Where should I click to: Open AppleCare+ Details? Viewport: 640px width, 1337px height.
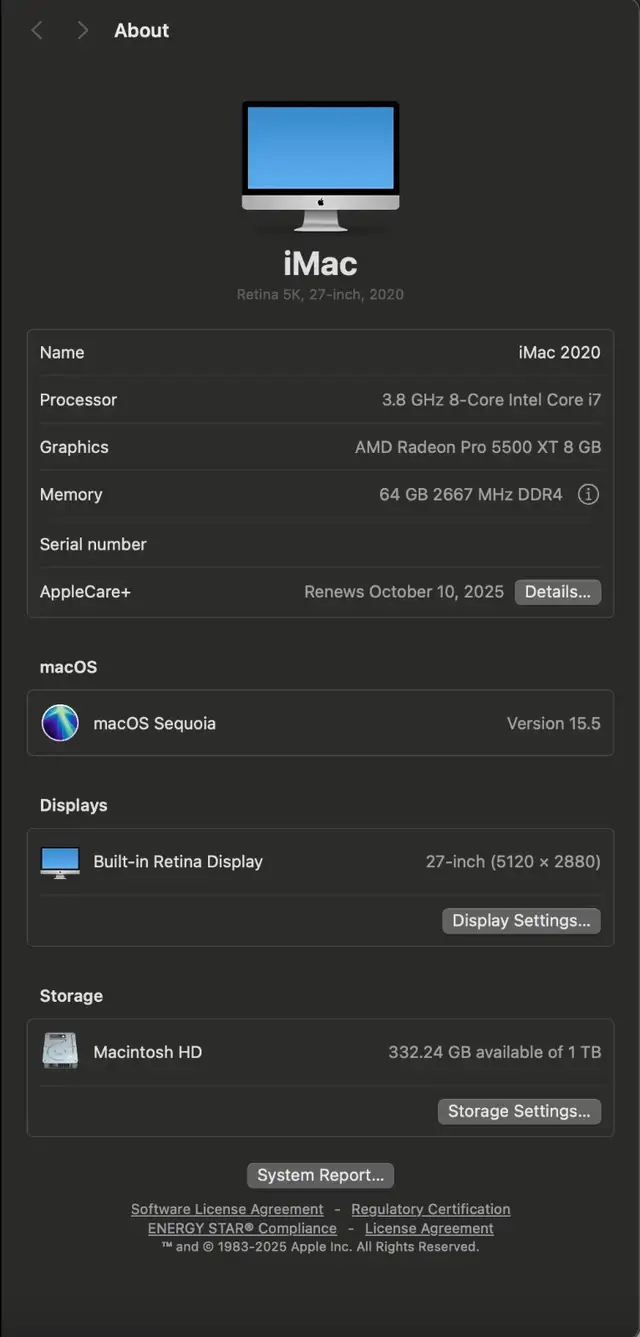coord(558,592)
